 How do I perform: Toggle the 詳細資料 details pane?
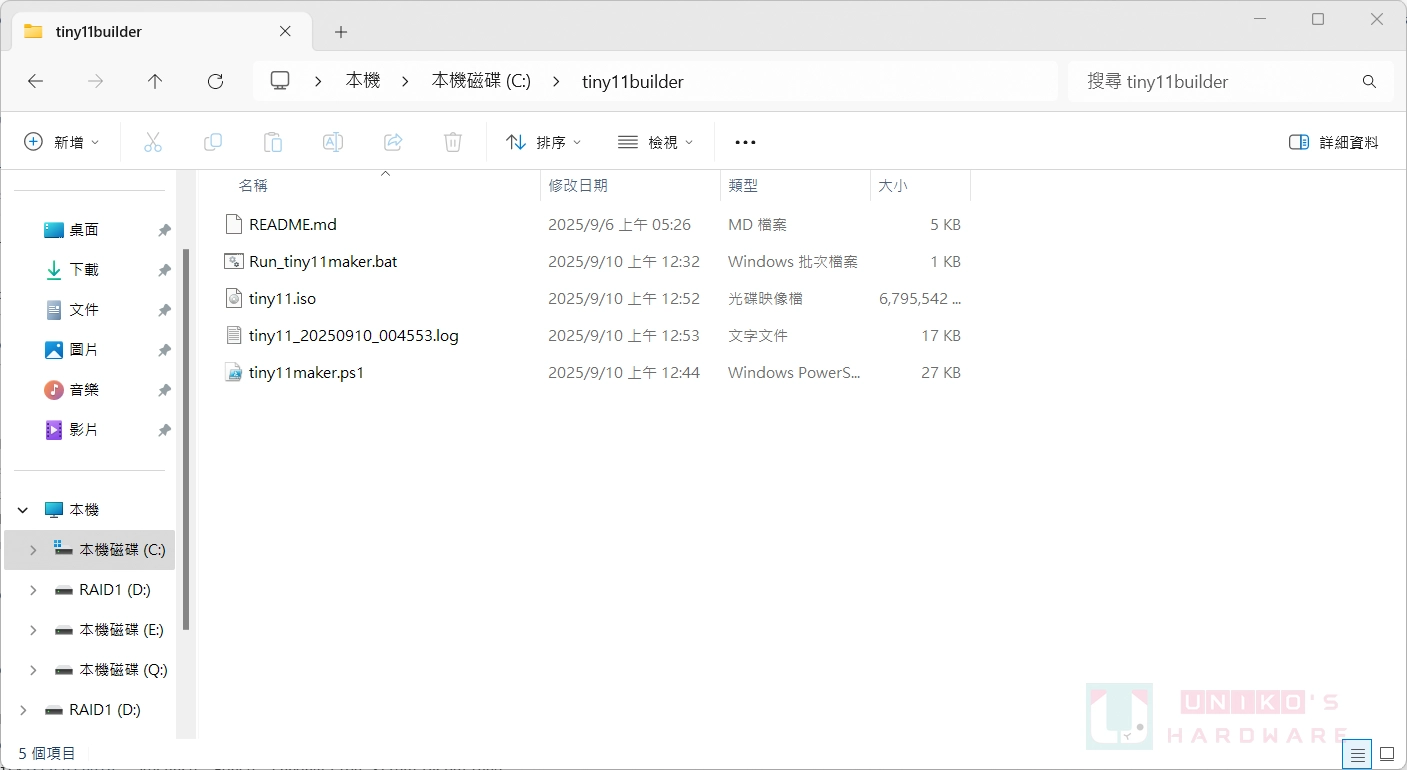1334,142
